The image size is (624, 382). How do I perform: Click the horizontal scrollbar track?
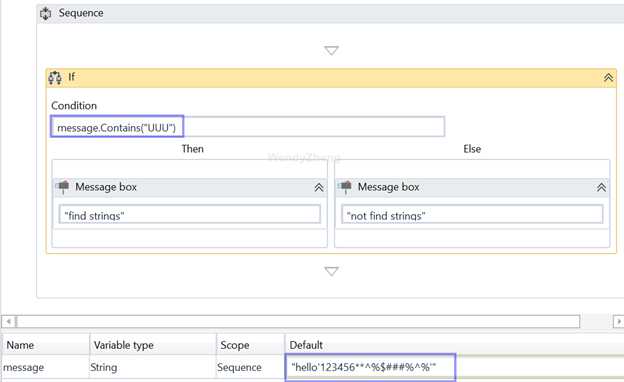pyautogui.click(x=298, y=321)
